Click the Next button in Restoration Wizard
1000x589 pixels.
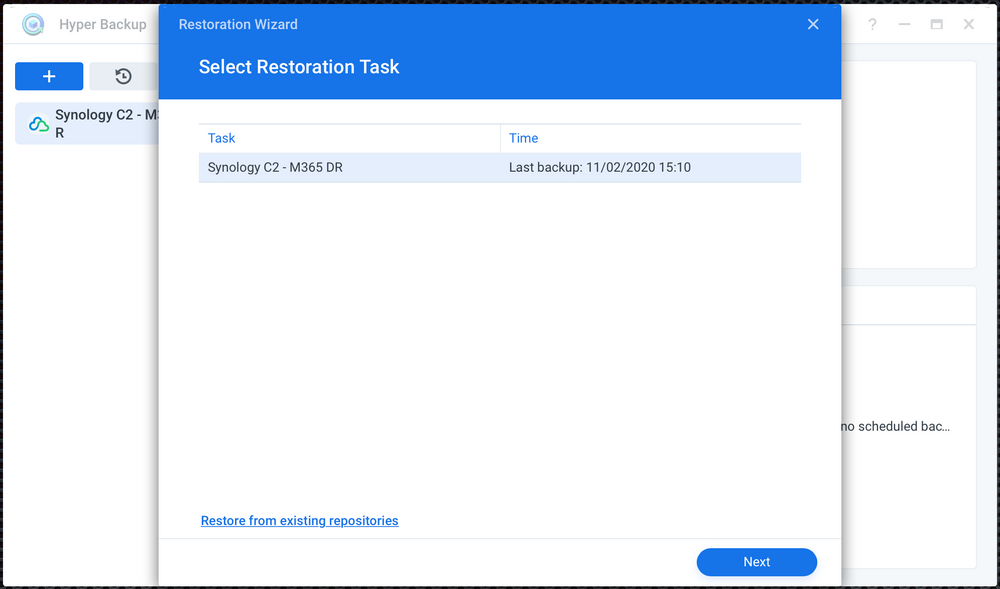click(756, 562)
